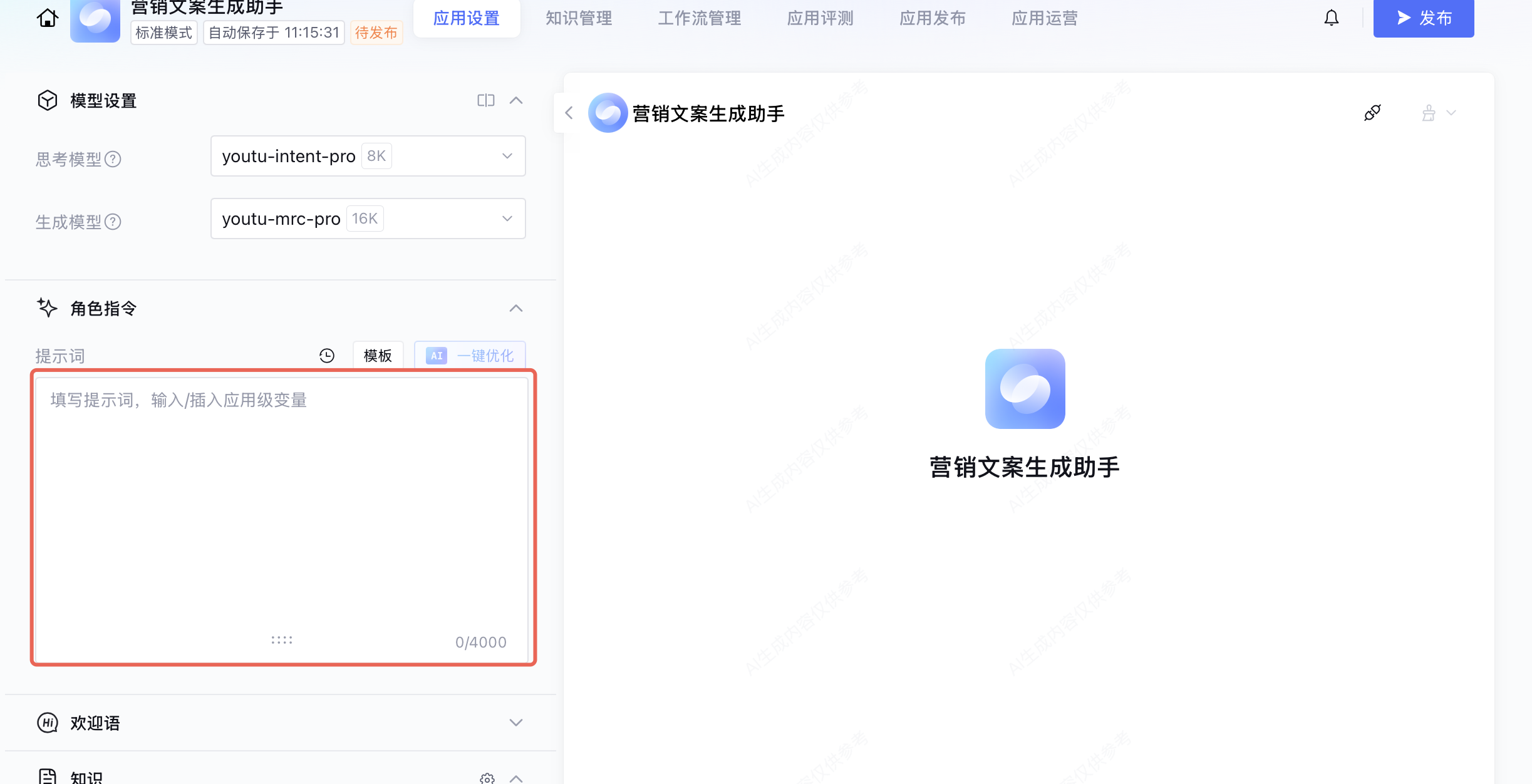Image resolution: width=1532 pixels, height=784 pixels.
Task: Expand the 欢迎语 section
Action: click(x=515, y=723)
